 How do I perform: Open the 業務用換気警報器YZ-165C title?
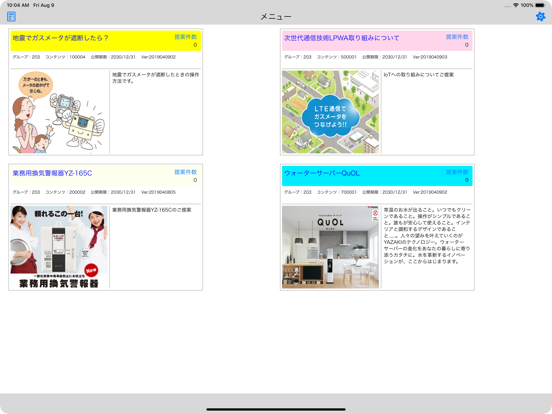[x=52, y=173]
